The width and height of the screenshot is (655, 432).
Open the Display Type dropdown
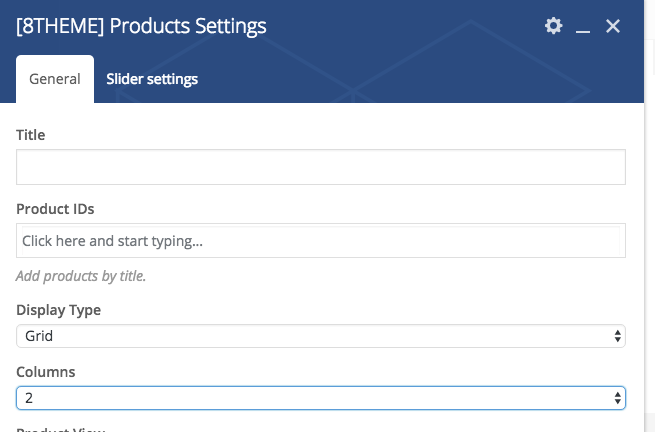point(320,337)
